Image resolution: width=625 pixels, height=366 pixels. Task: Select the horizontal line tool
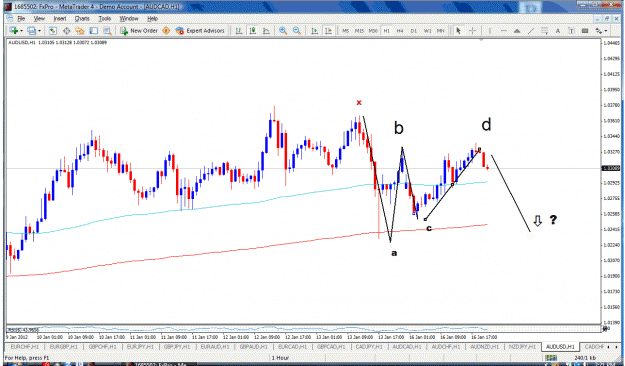point(503,31)
